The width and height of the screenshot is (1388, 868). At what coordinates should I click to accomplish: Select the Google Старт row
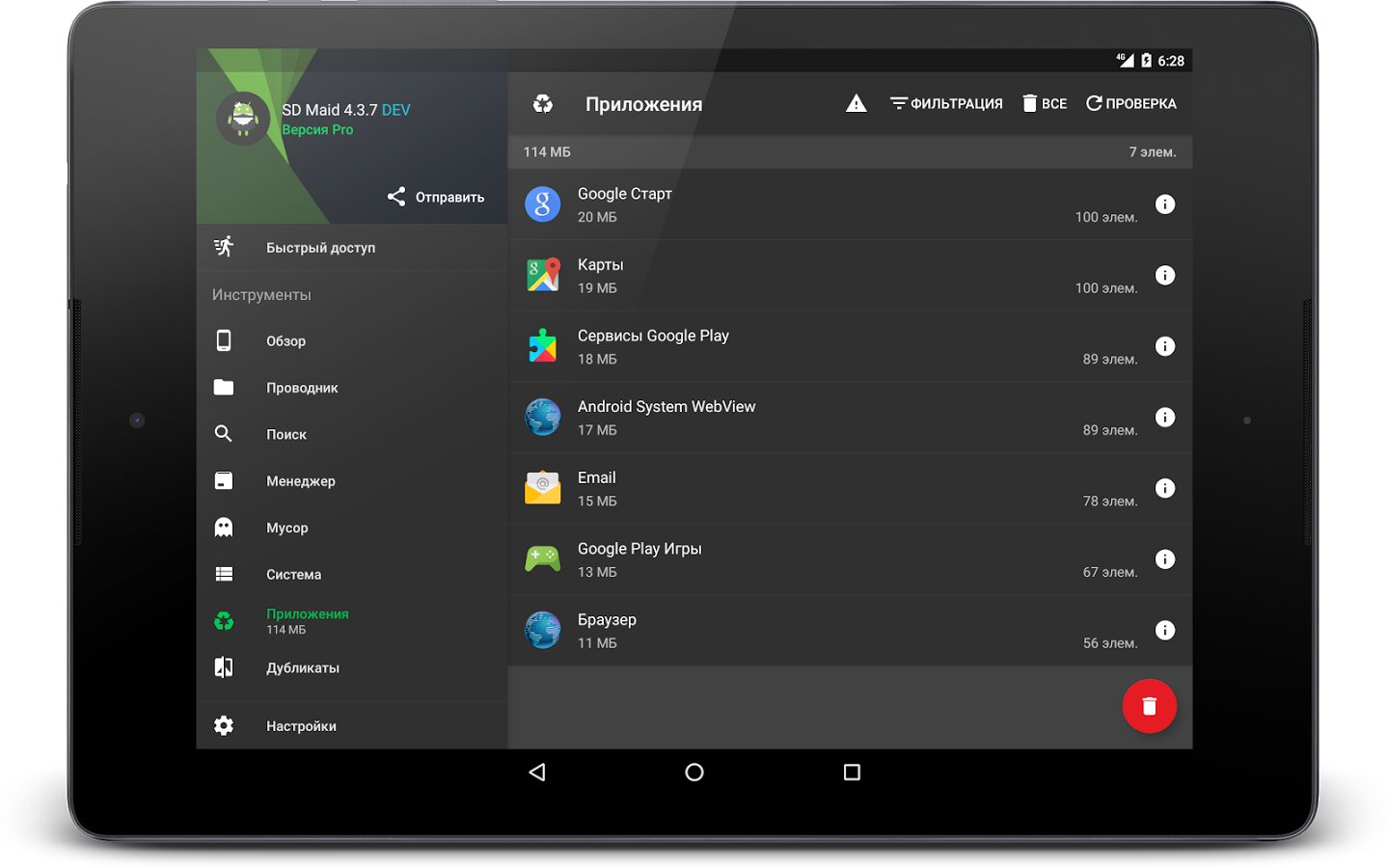click(850, 204)
